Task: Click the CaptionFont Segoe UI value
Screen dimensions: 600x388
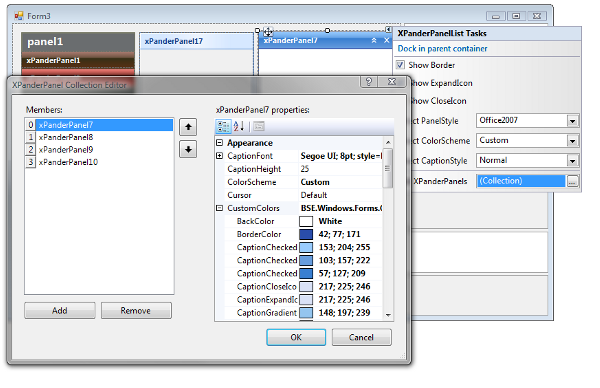Action: pyautogui.click(x=341, y=156)
